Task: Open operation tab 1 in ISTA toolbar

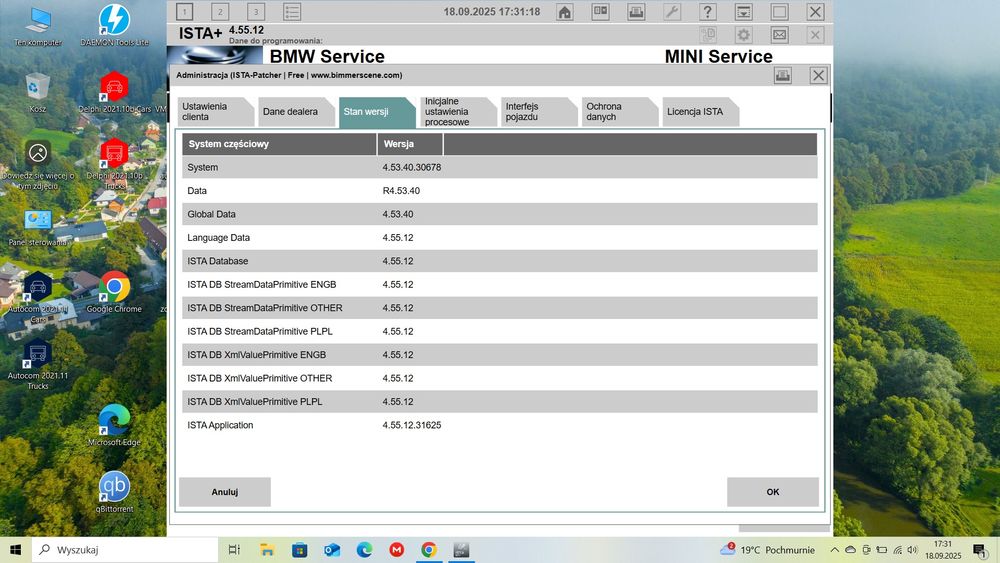Action: click(184, 11)
